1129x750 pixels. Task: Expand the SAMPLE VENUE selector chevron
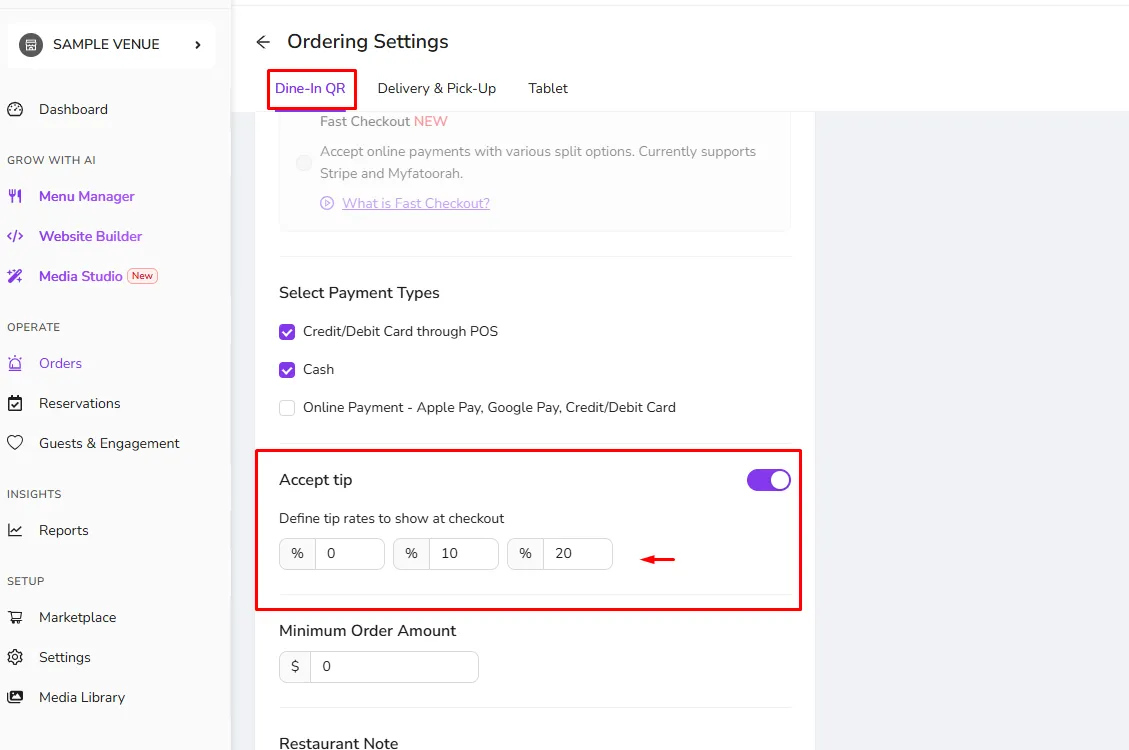click(198, 45)
